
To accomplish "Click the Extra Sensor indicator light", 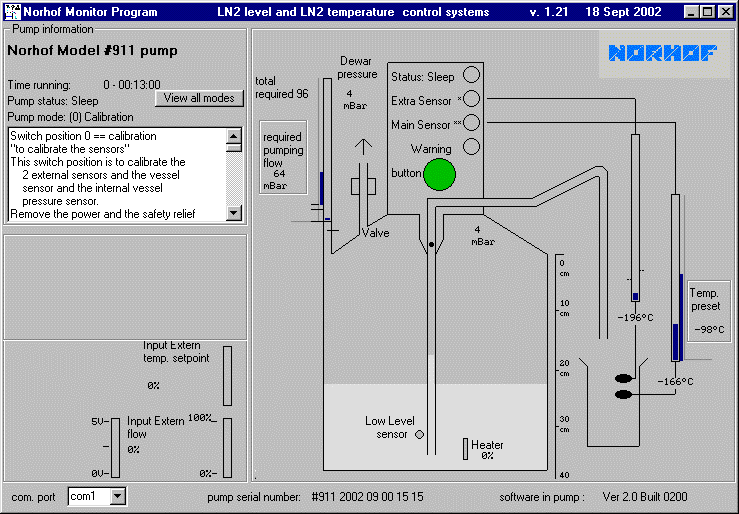I will pyautogui.click(x=471, y=98).
